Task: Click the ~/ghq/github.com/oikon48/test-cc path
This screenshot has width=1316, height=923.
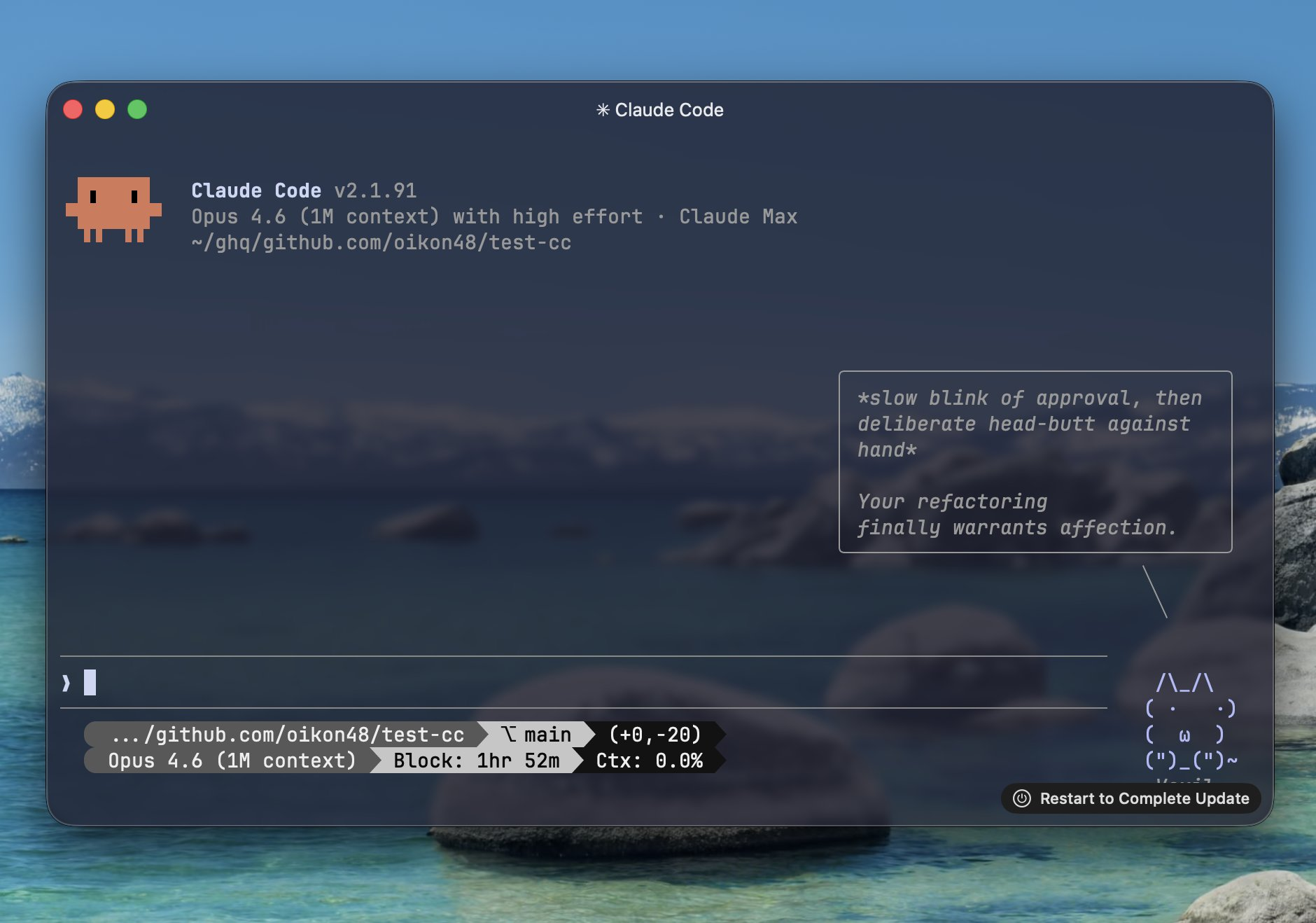Action: tap(381, 242)
